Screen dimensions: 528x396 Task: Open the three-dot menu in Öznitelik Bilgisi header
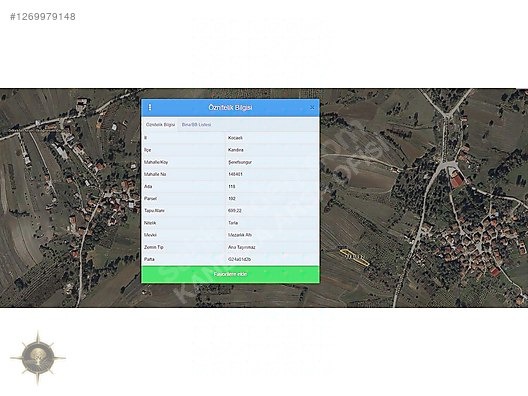tap(150, 107)
